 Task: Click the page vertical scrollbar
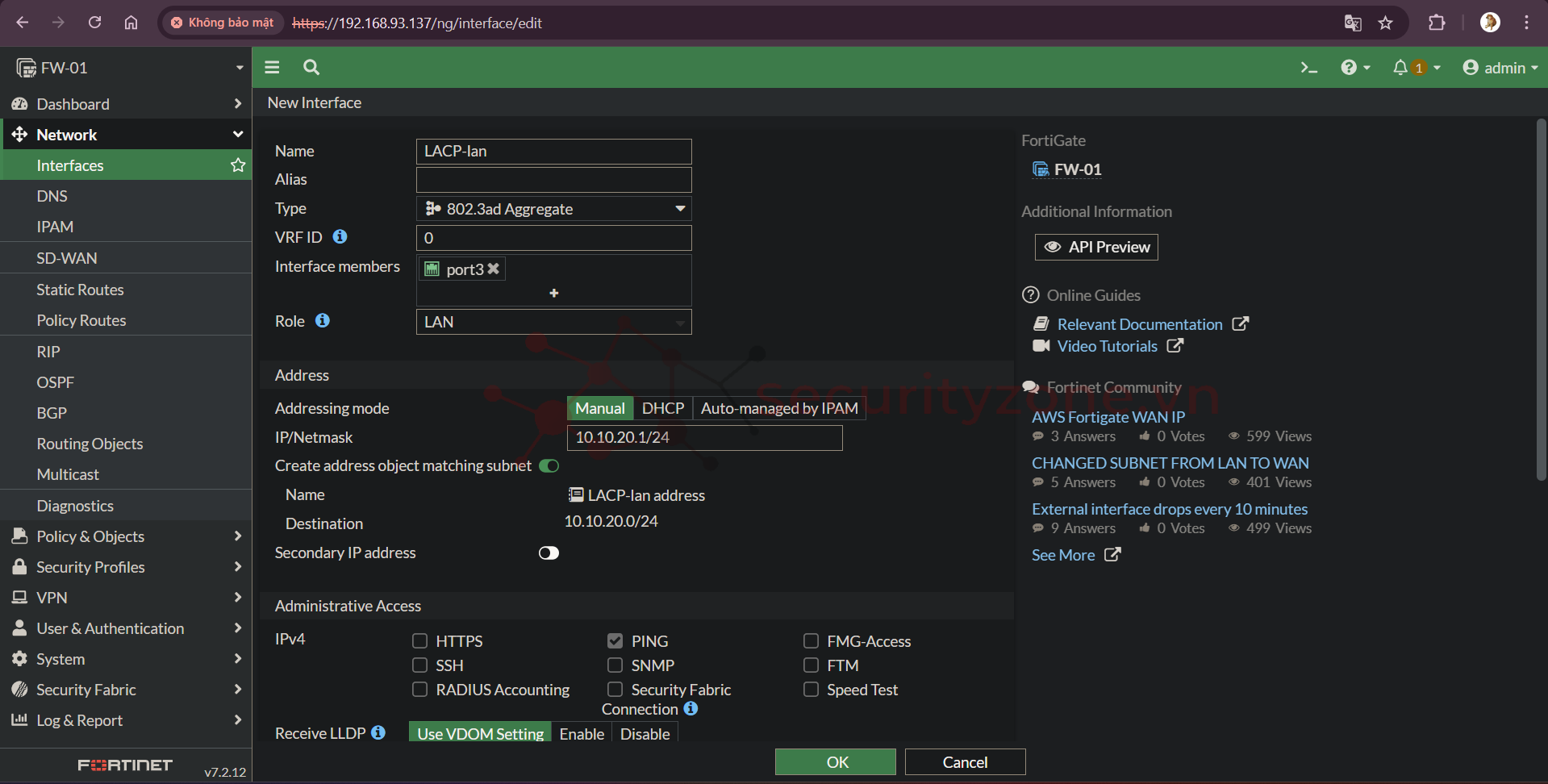click(x=1540, y=298)
